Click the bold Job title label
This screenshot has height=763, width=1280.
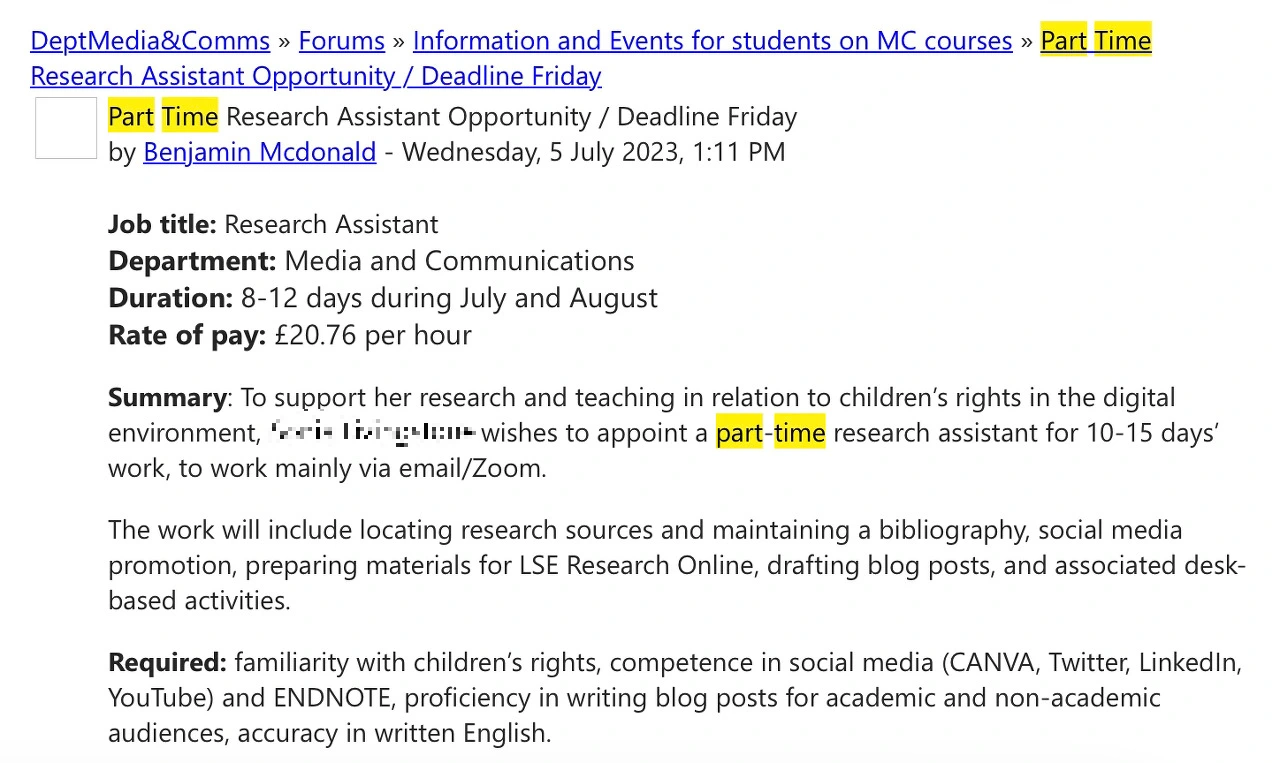point(162,224)
